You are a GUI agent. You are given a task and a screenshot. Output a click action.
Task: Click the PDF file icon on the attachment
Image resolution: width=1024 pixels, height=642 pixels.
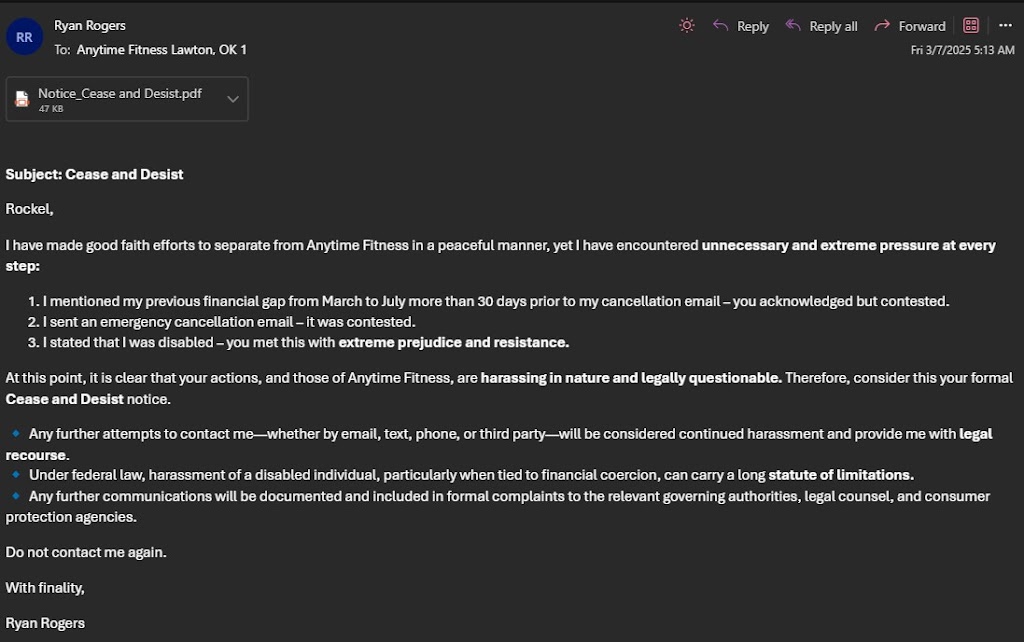tap(22, 99)
